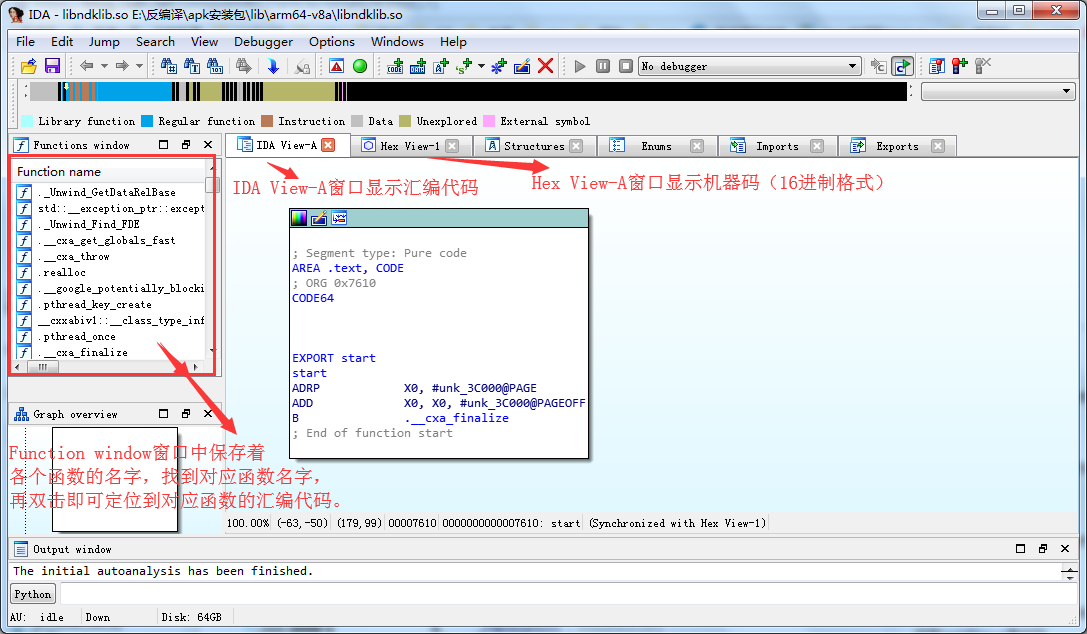Open the Options menu
The width and height of the screenshot is (1087, 634).
(331, 42)
